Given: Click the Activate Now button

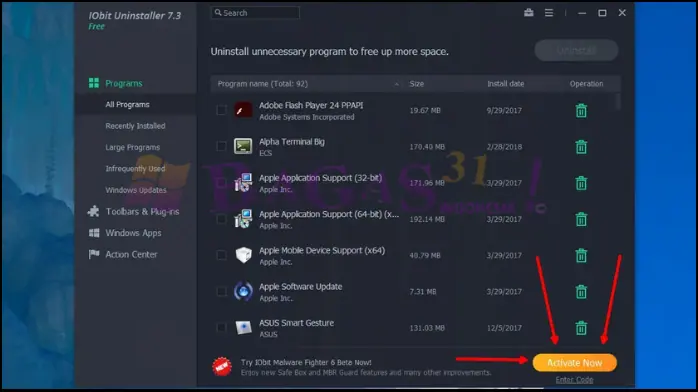Looking at the screenshot, I should (x=574, y=363).
